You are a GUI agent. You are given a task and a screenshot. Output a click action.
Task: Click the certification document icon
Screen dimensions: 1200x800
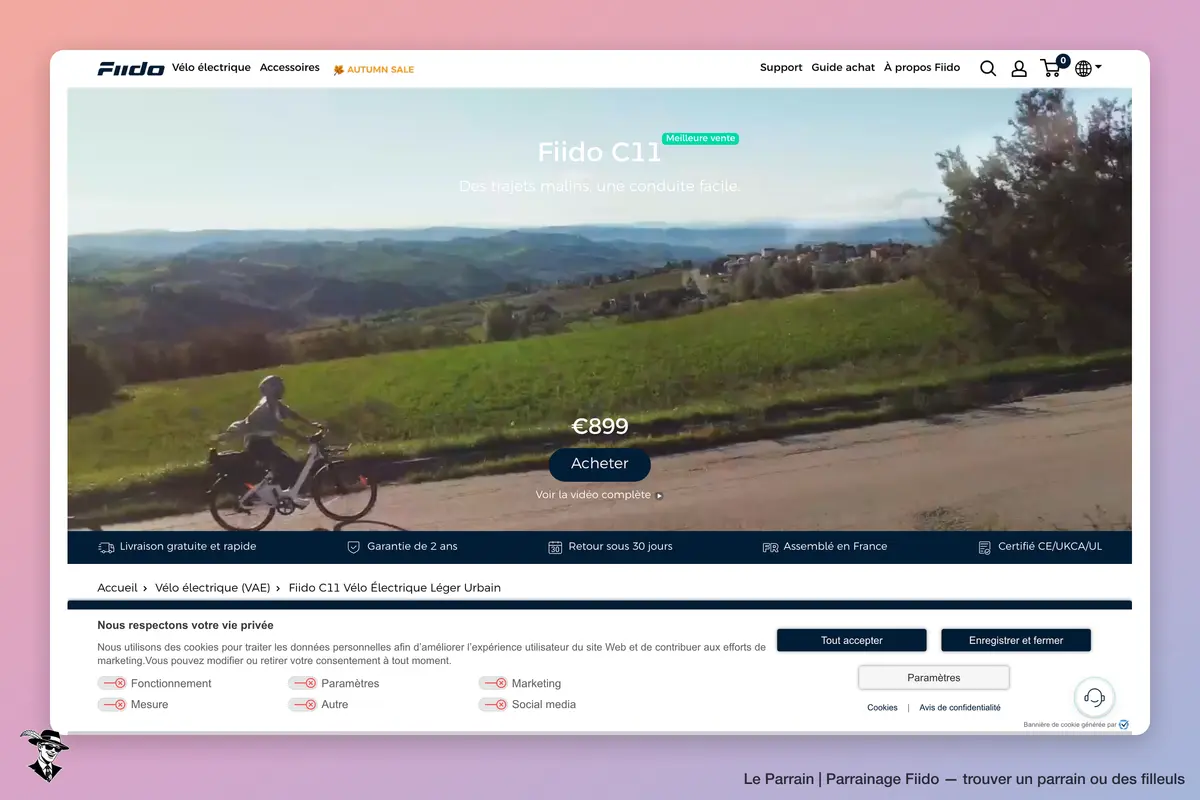click(x=985, y=547)
